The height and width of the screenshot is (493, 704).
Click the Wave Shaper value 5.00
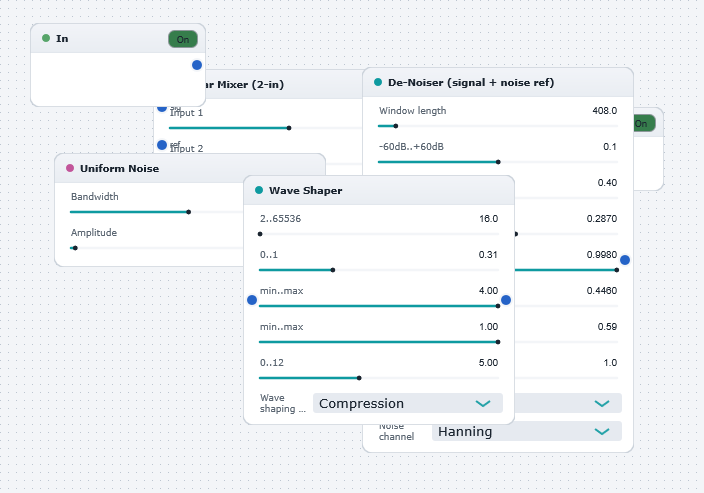(x=488, y=362)
